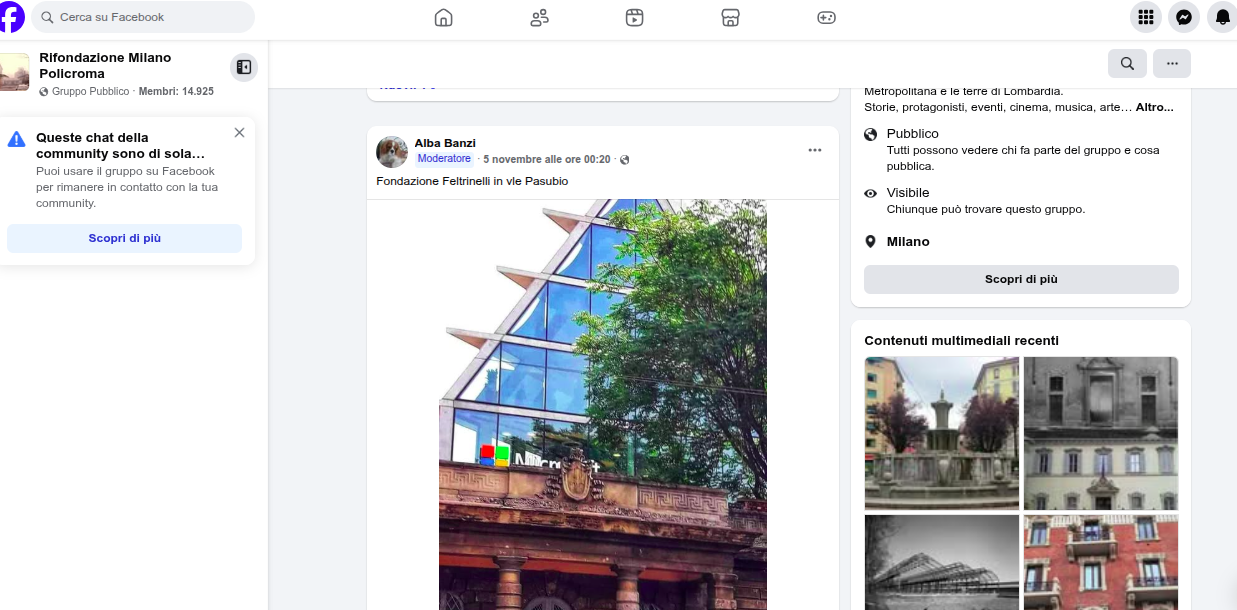Click Scopri di più in chat notice

(x=124, y=238)
